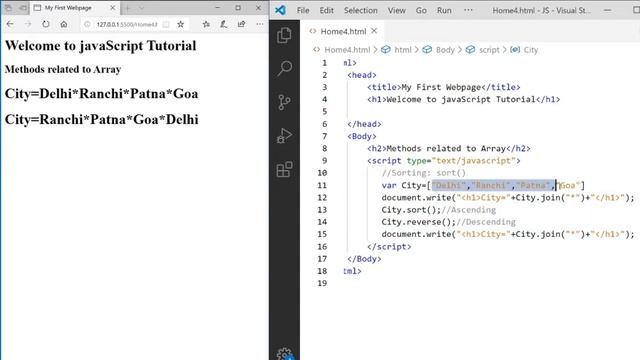The height and width of the screenshot is (360, 640).
Task: Click the script type attribute on line 9
Action: (x=461, y=161)
